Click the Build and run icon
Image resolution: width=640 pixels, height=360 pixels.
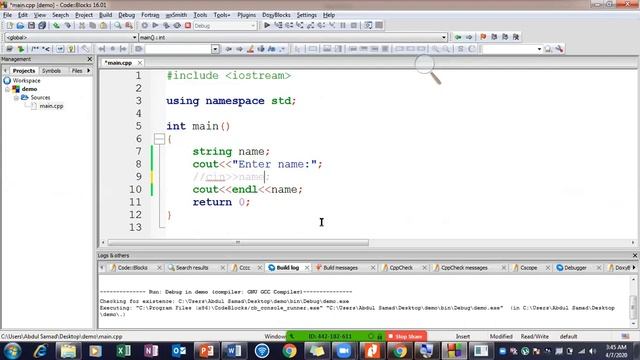(x=166, y=25)
